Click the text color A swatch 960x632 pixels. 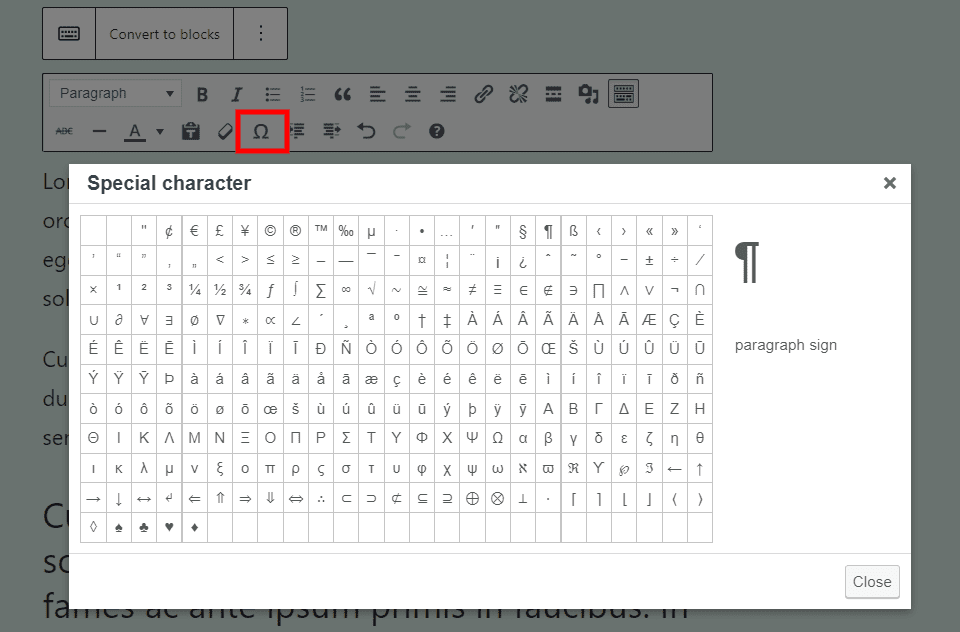(x=133, y=131)
